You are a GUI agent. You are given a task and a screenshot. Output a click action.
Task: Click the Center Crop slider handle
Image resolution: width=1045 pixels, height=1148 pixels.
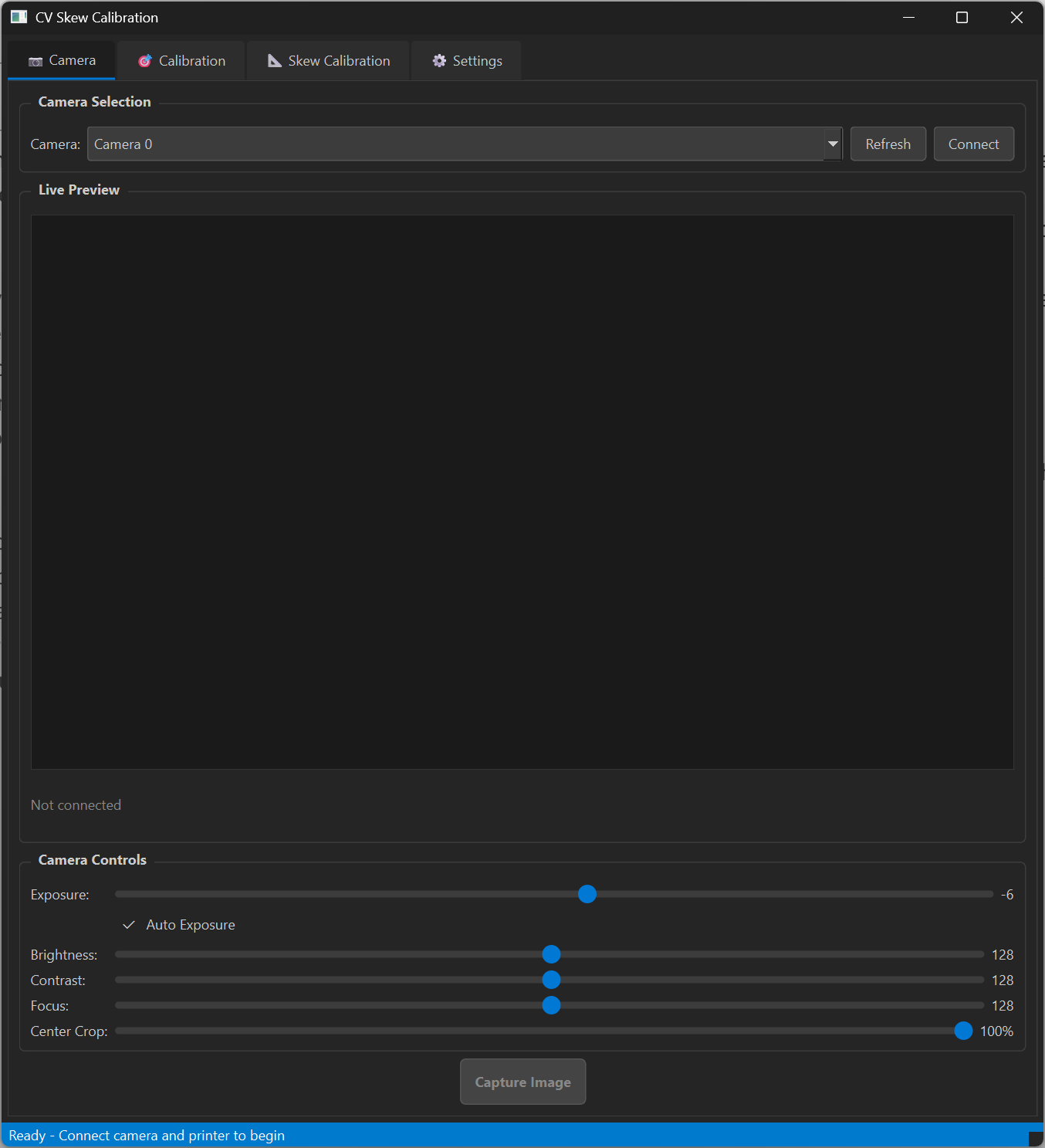(x=963, y=1031)
